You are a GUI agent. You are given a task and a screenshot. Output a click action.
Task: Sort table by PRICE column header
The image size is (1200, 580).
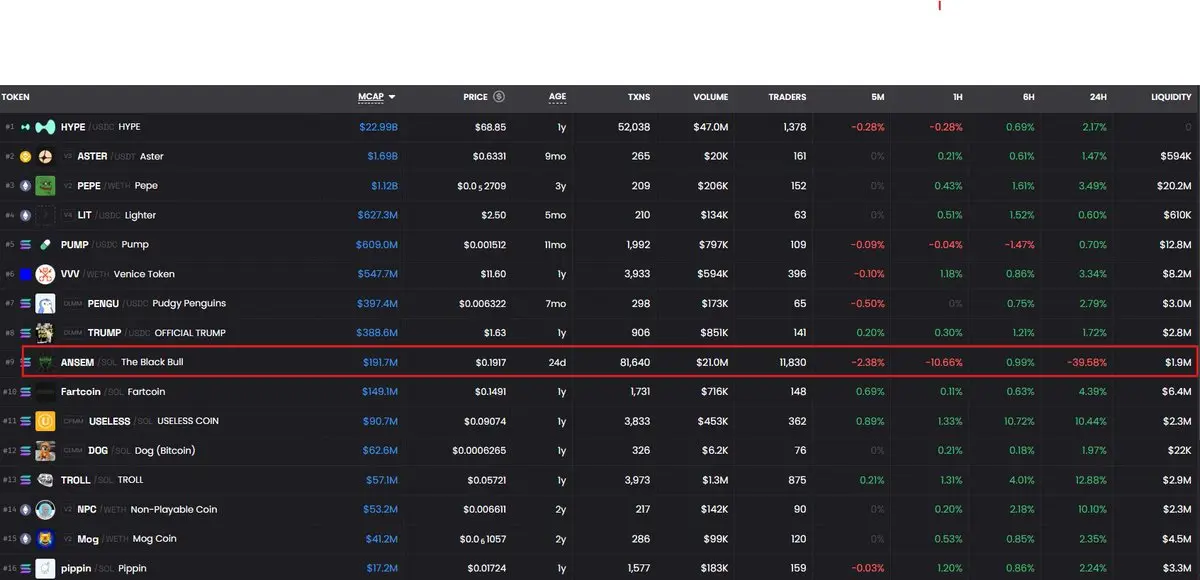475,97
